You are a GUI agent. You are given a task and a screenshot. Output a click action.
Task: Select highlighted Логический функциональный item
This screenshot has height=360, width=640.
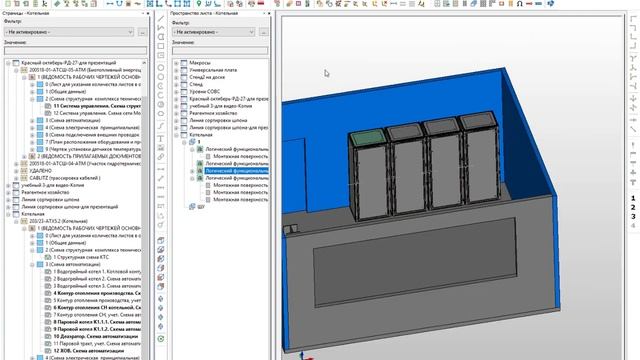237,171
